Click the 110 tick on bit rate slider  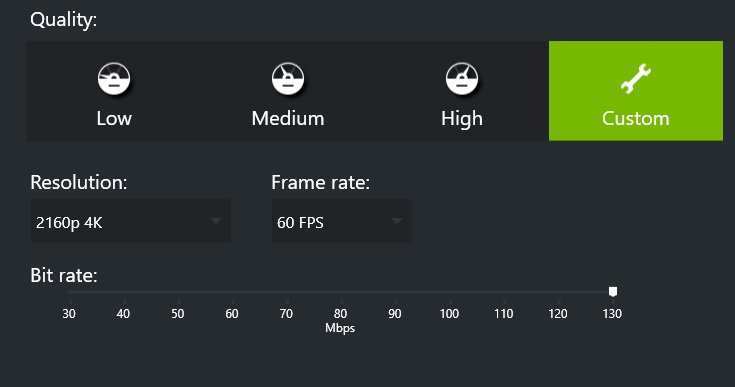point(504,292)
